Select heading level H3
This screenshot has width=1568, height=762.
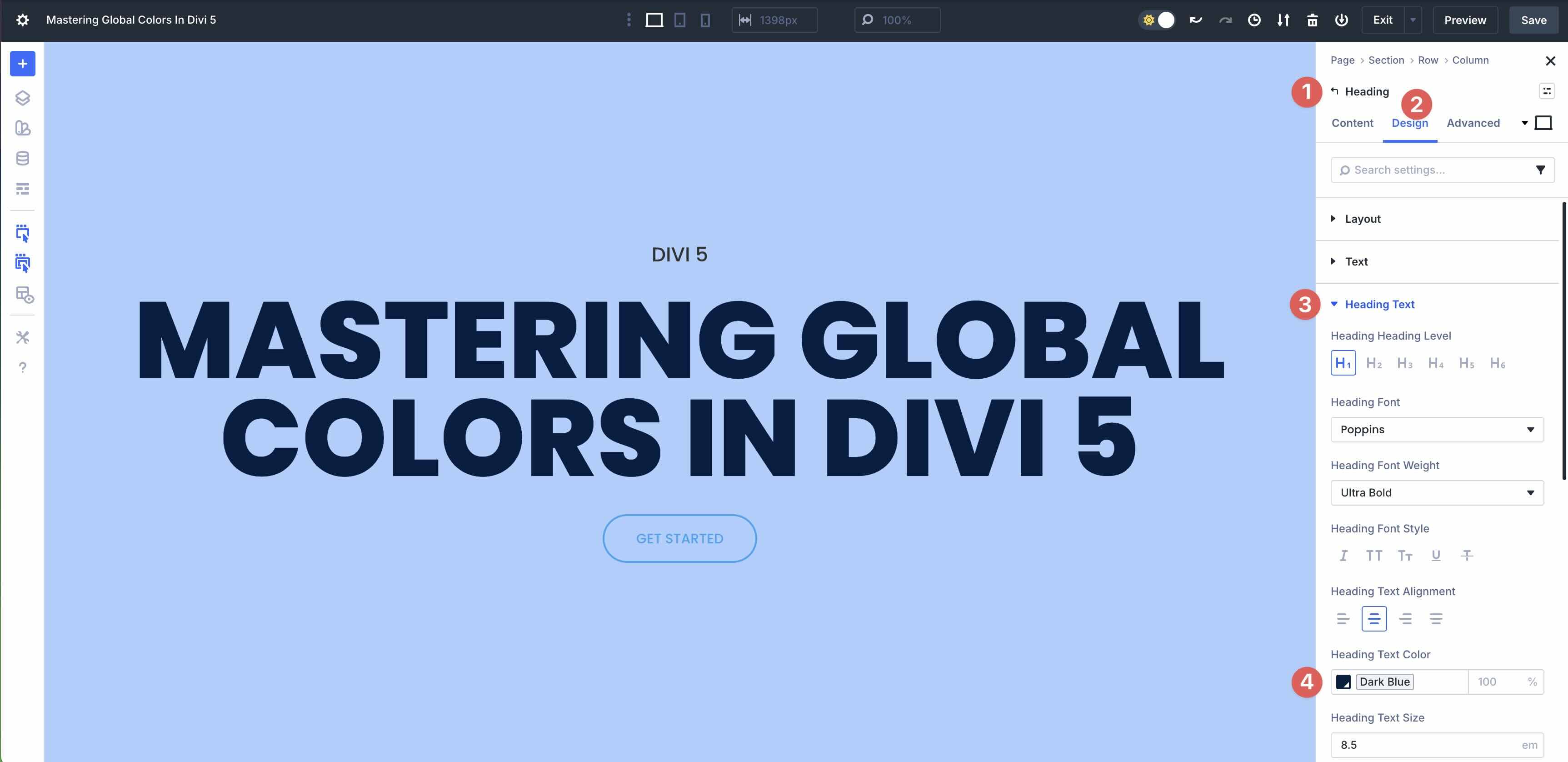pos(1405,363)
